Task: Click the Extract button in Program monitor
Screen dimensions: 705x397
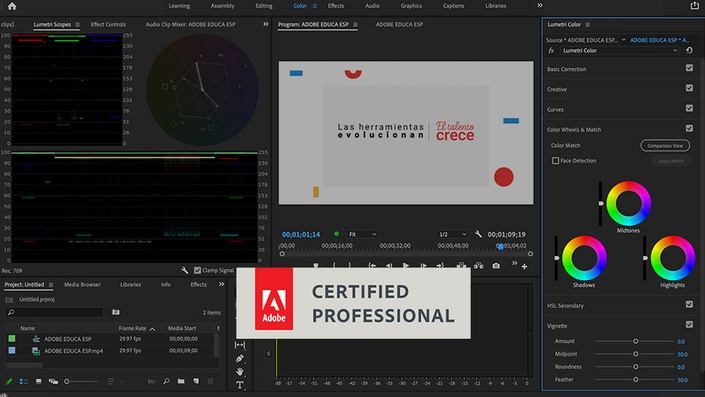Action: pos(478,266)
